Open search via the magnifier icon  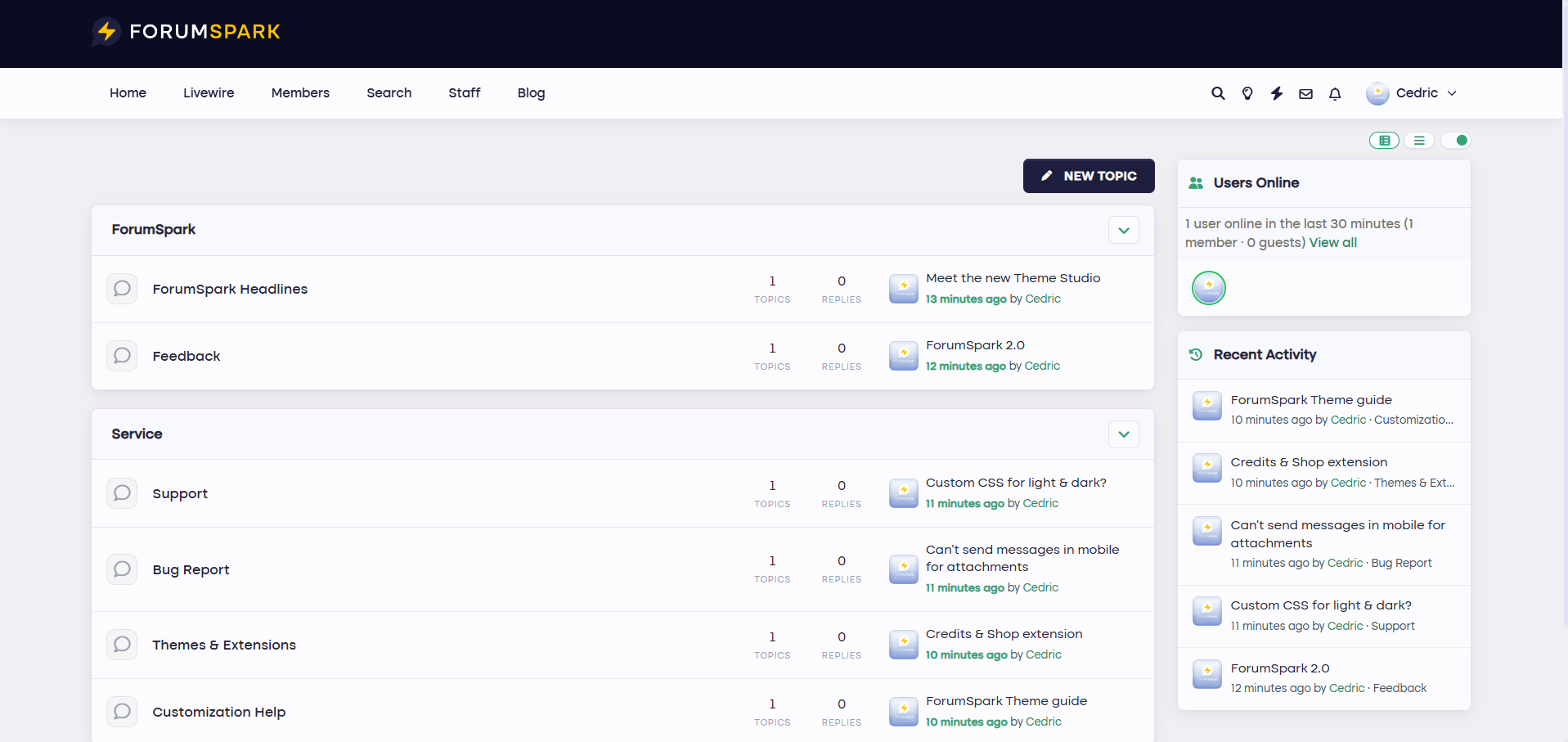tap(1218, 93)
